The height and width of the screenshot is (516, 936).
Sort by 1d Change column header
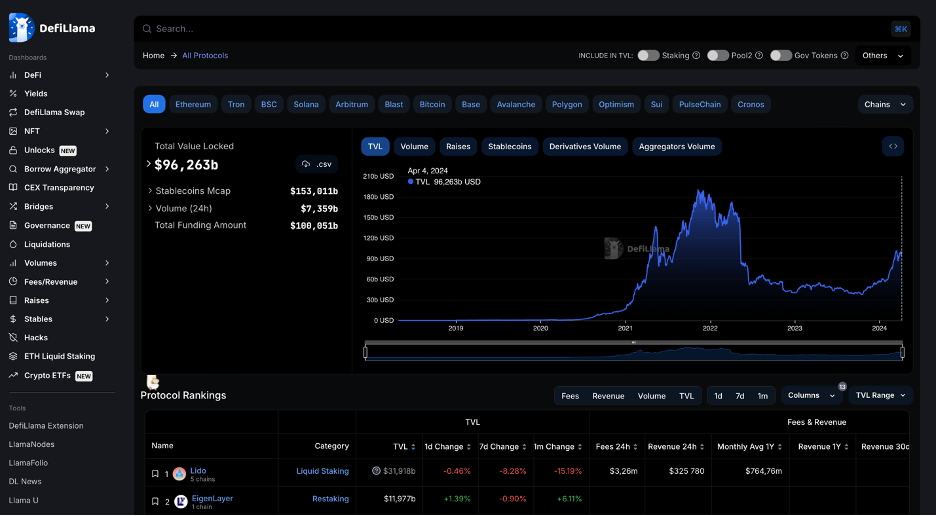[x=447, y=447]
